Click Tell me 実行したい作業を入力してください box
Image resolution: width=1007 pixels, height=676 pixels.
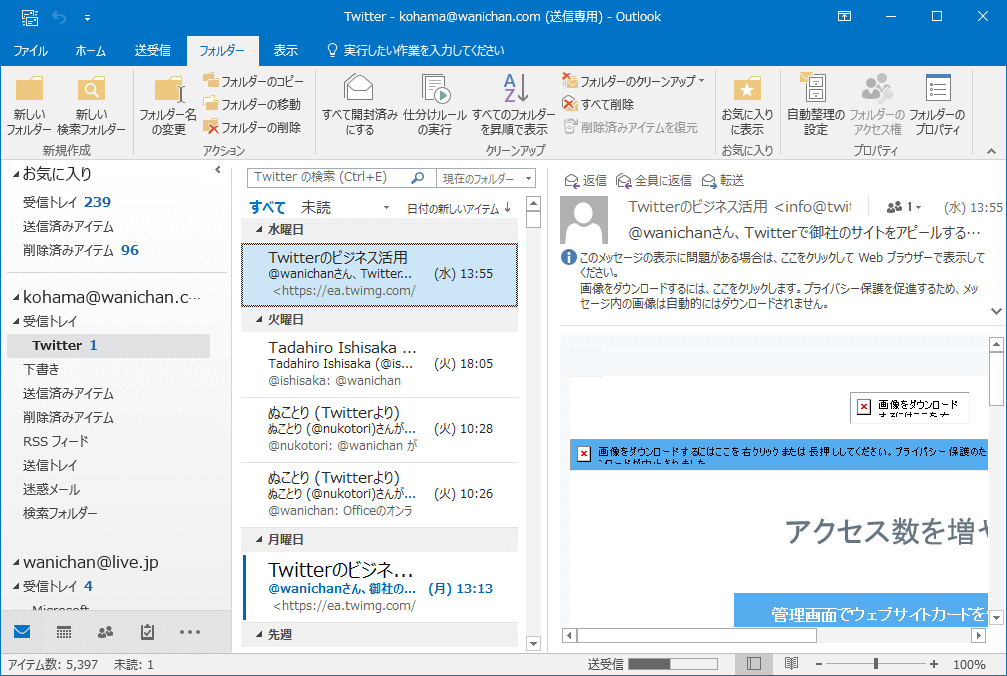coord(416,50)
